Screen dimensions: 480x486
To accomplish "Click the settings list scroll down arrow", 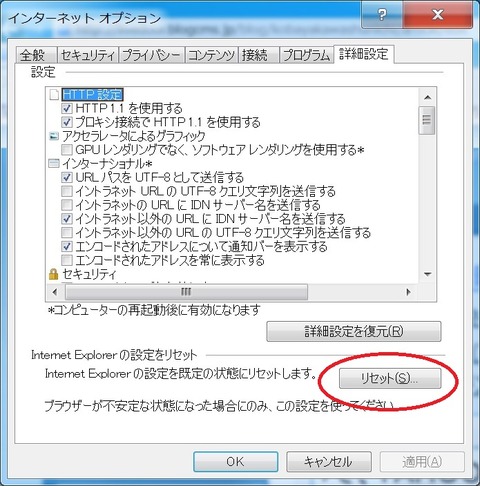I will point(427,274).
